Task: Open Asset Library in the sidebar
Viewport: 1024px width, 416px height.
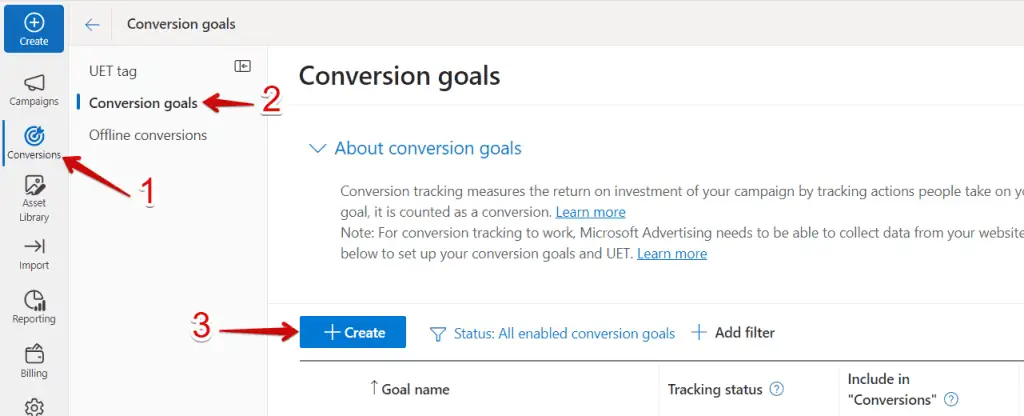Action: 34,199
